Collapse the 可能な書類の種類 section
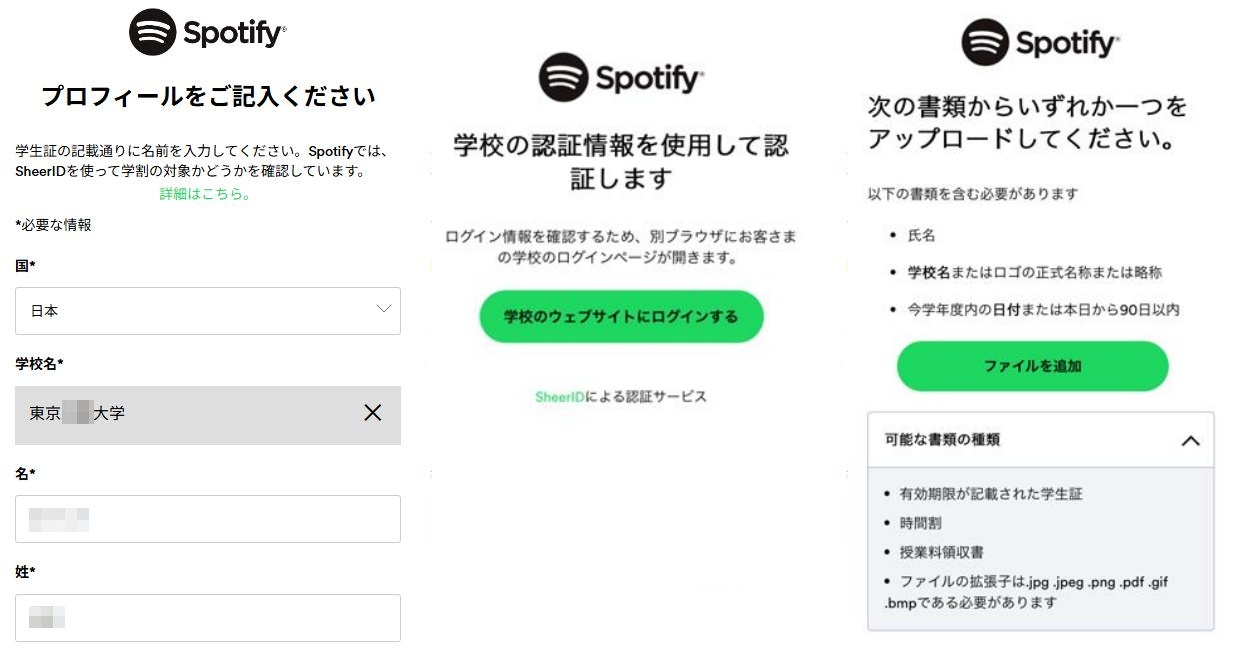The height and width of the screenshot is (652, 1248). pyautogui.click(x=1190, y=440)
